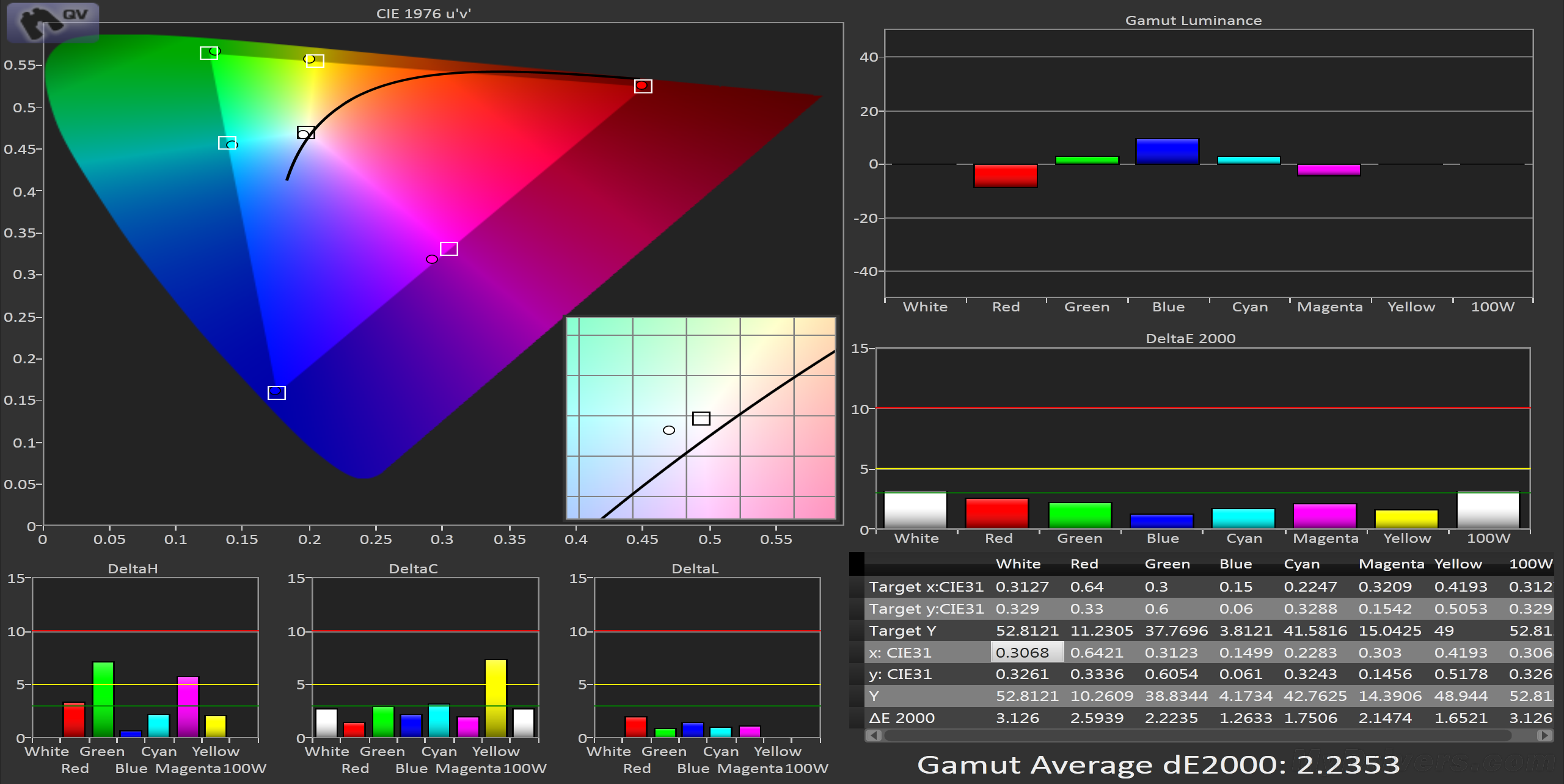Click the red bar in DeltaL chart
The image size is (1564, 784).
click(x=636, y=727)
